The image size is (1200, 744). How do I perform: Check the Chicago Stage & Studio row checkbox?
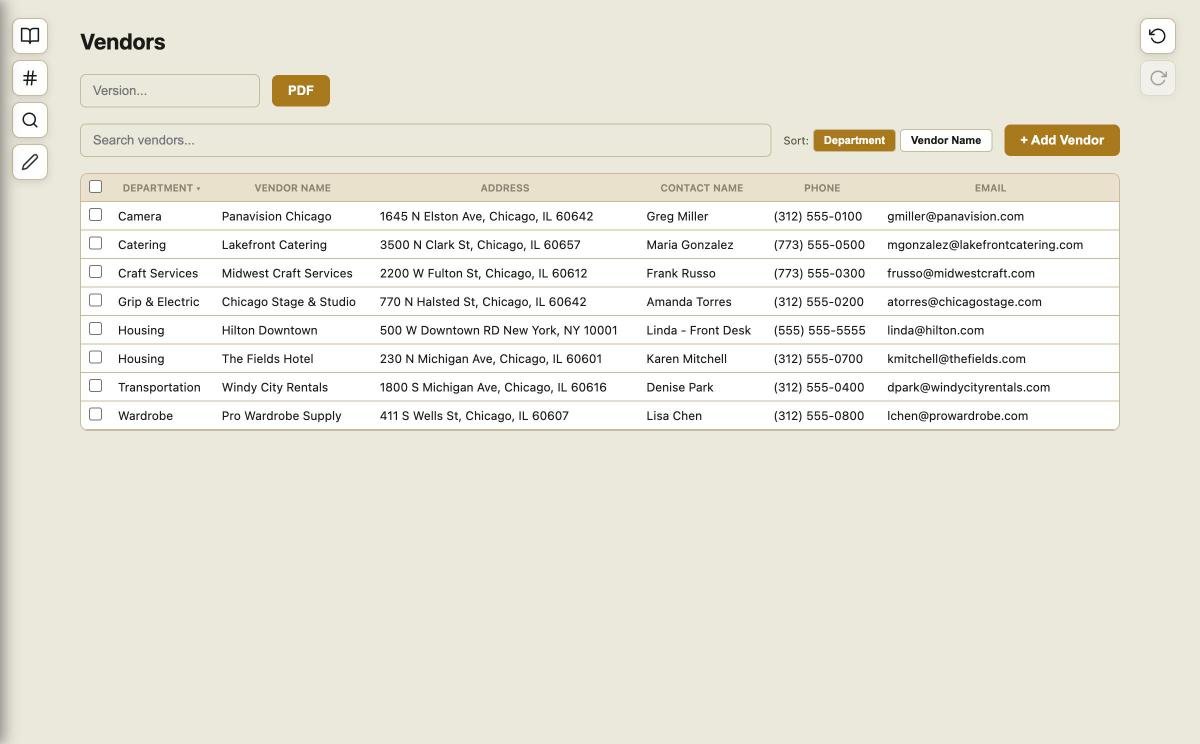click(96, 300)
